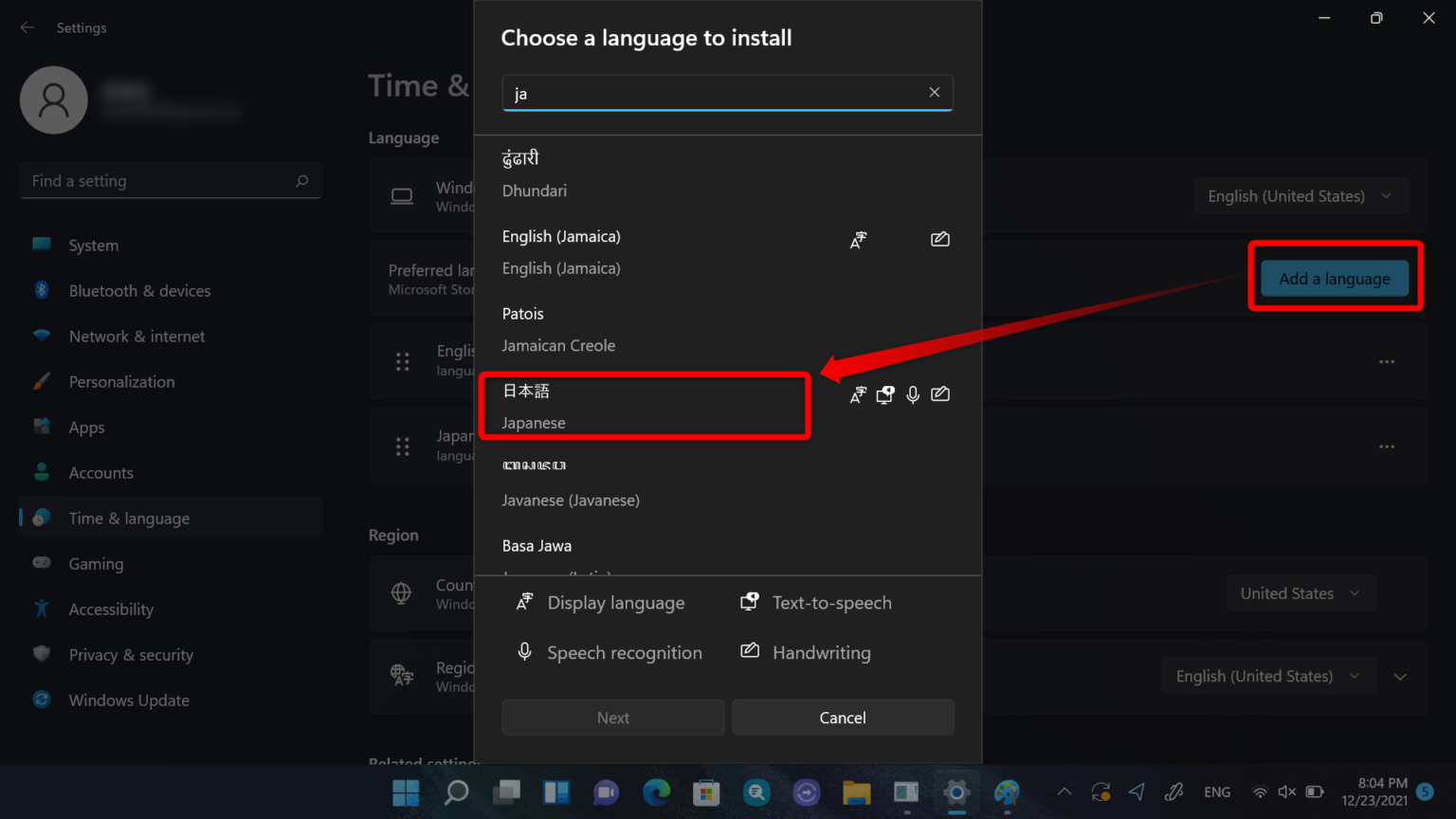Click the text-to-speech icon next to Japanese
This screenshot has height=819, width=1456.
884,394
